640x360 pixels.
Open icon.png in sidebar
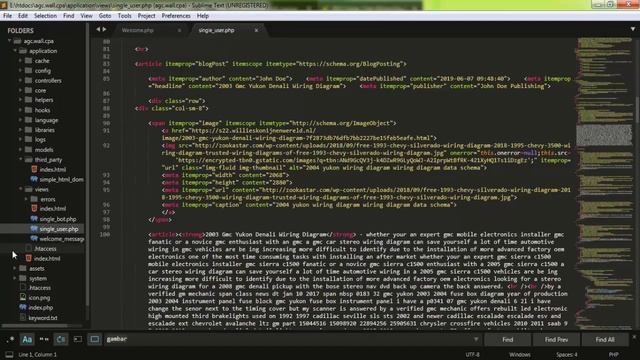coord(39,298)
